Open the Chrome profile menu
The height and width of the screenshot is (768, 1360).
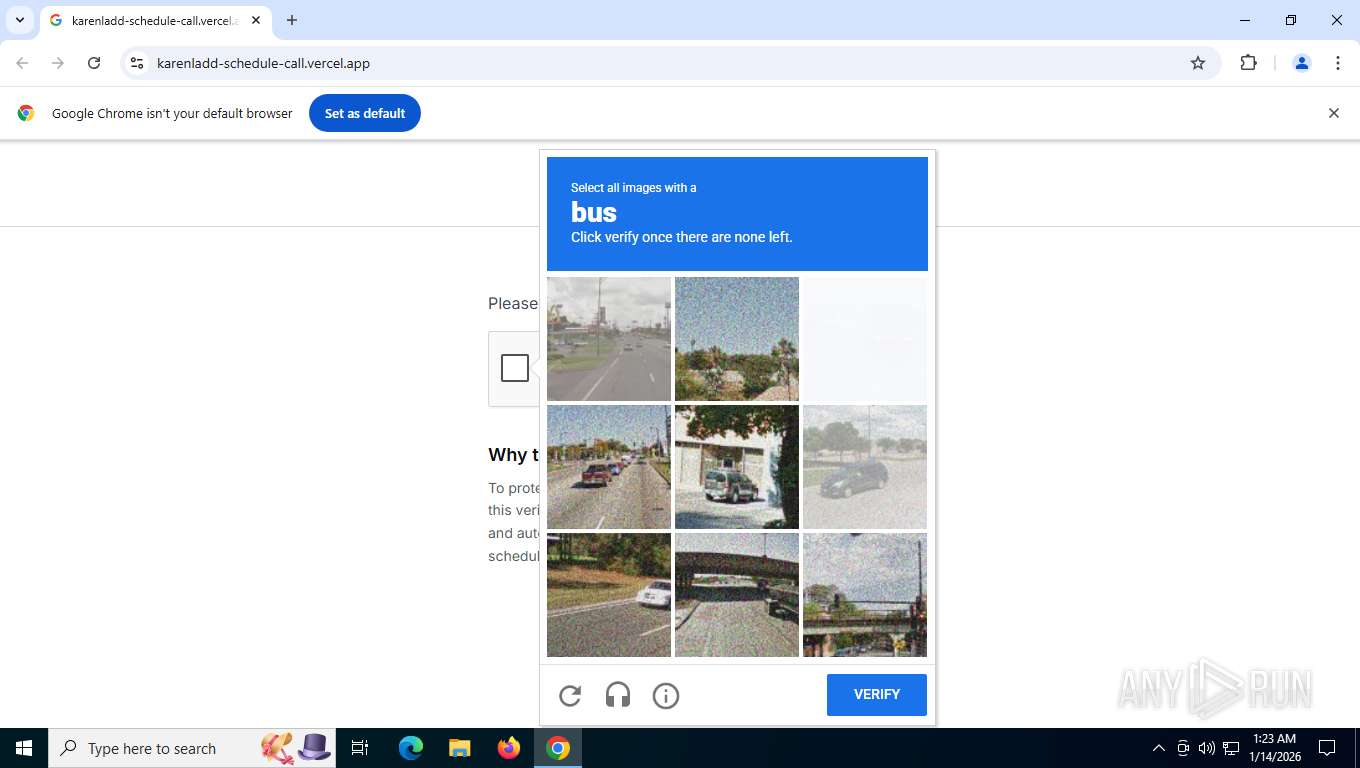click(1302, 63)
